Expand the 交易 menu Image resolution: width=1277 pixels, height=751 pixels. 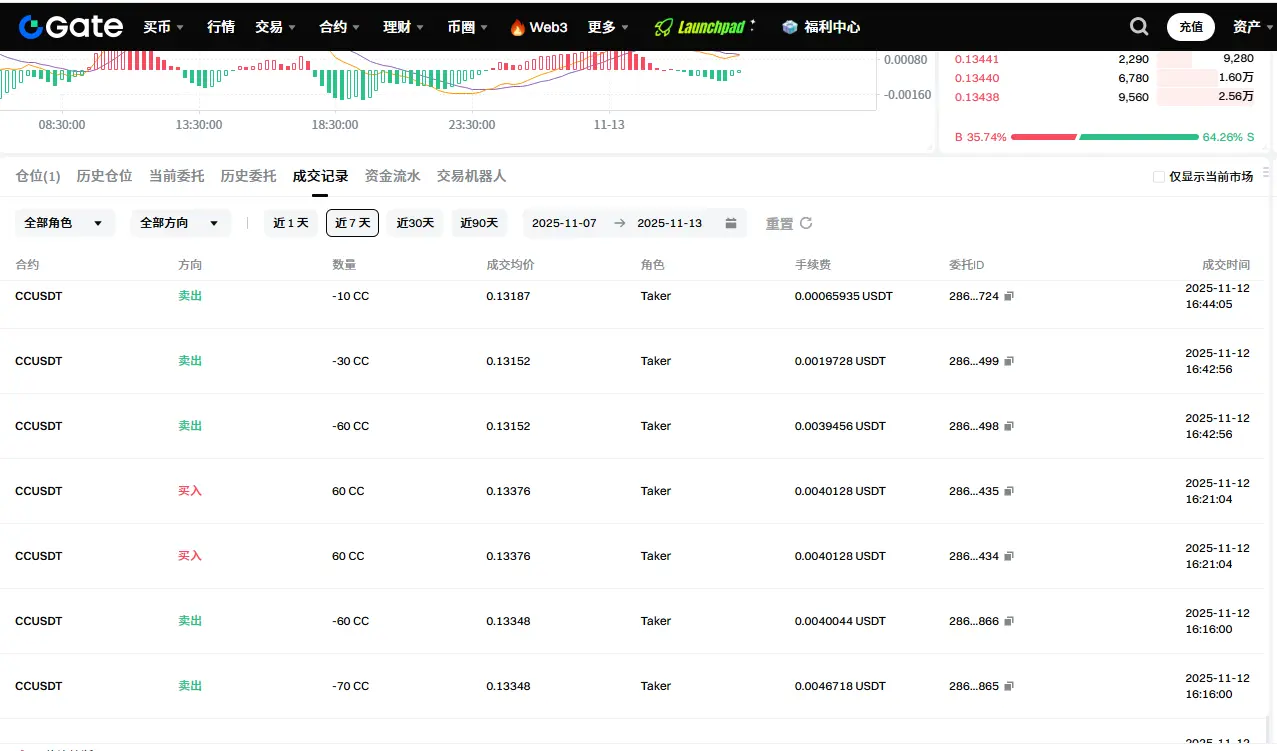[275, 27]
